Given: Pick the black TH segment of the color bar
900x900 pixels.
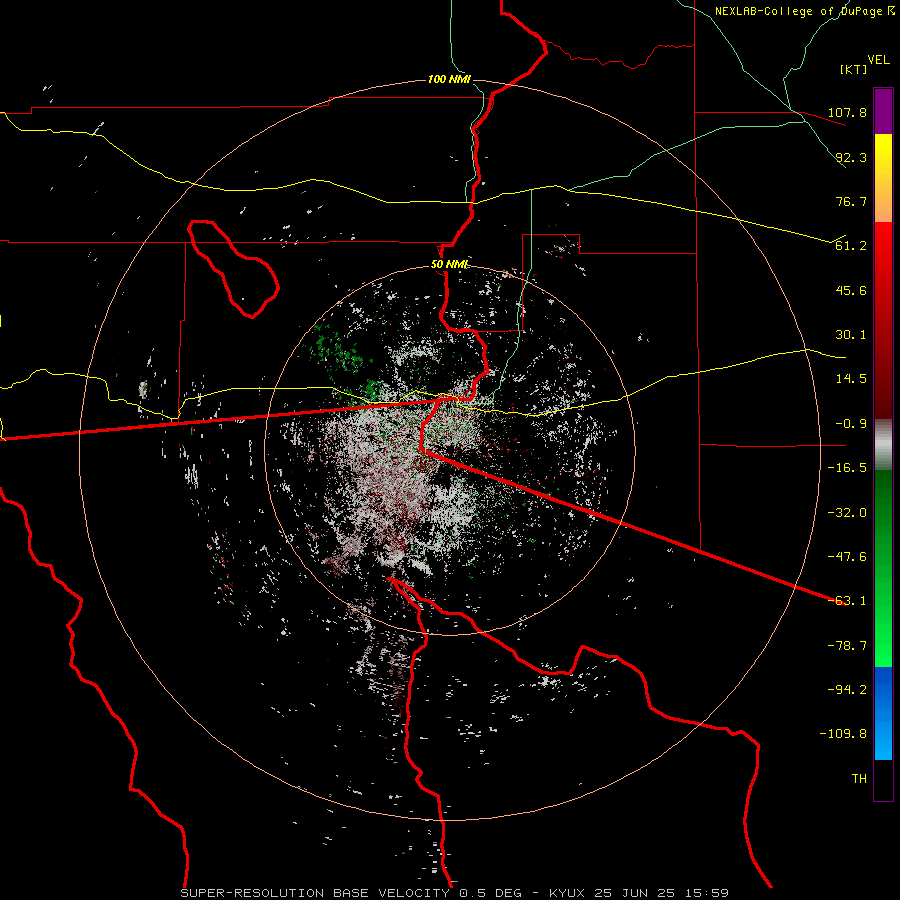Looking at the screenshot, I should pyautogui.click(x=883, y=779).
